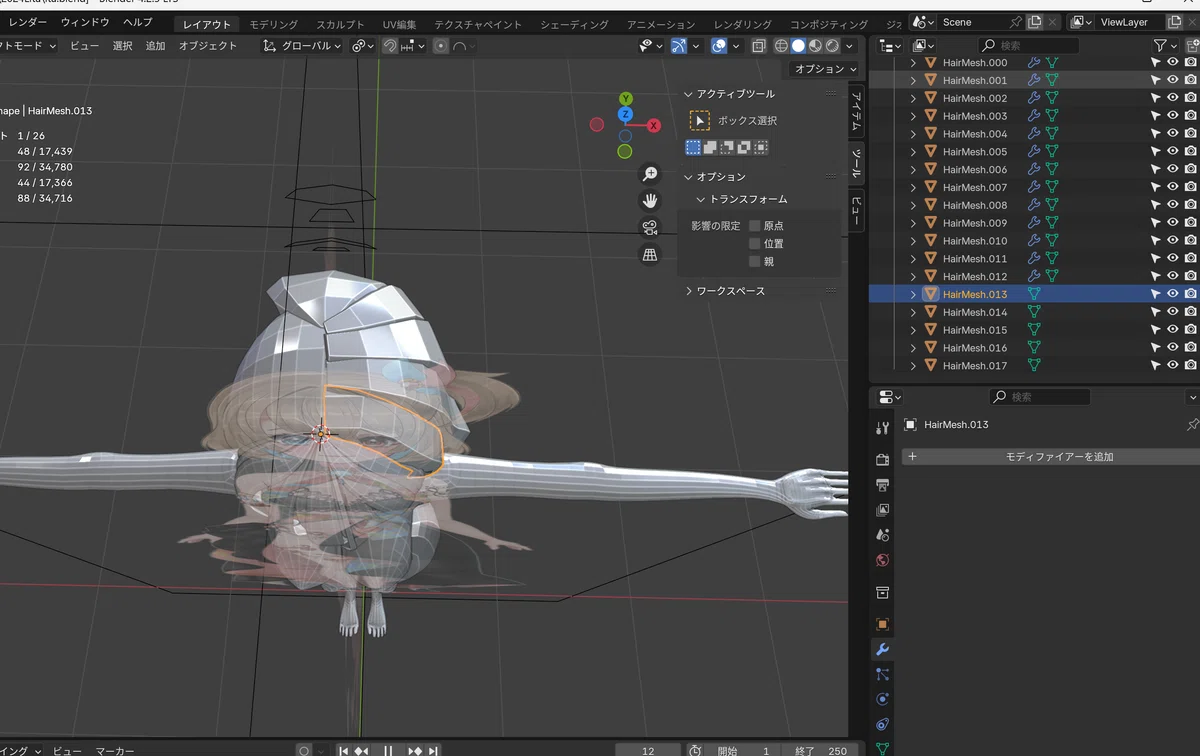This screenshot has height=756, width=1200.
Task: Collapse the アクティブツール panel
Action: 688,94
